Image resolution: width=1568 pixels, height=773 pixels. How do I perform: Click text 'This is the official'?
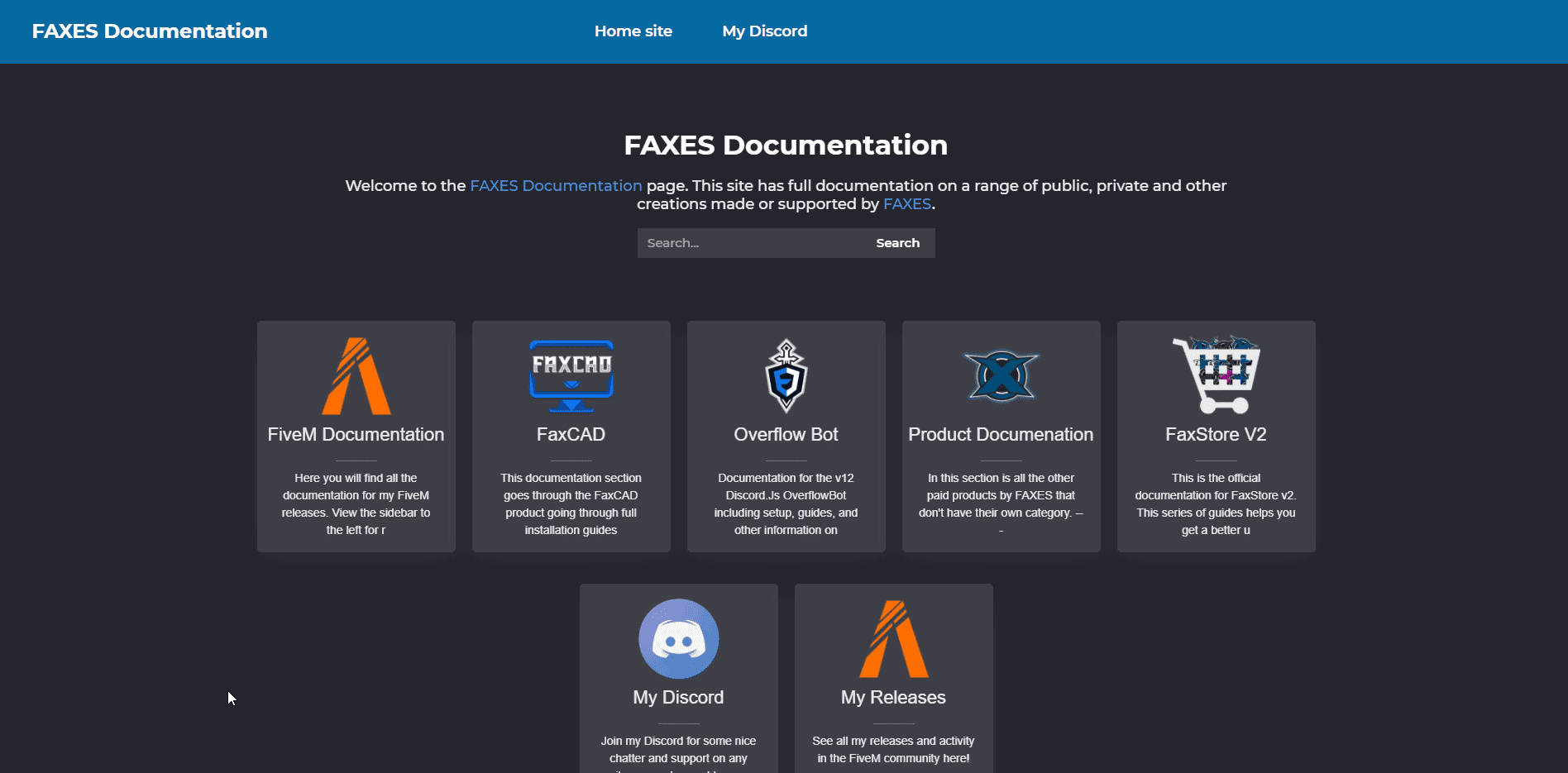(1216, 478)
